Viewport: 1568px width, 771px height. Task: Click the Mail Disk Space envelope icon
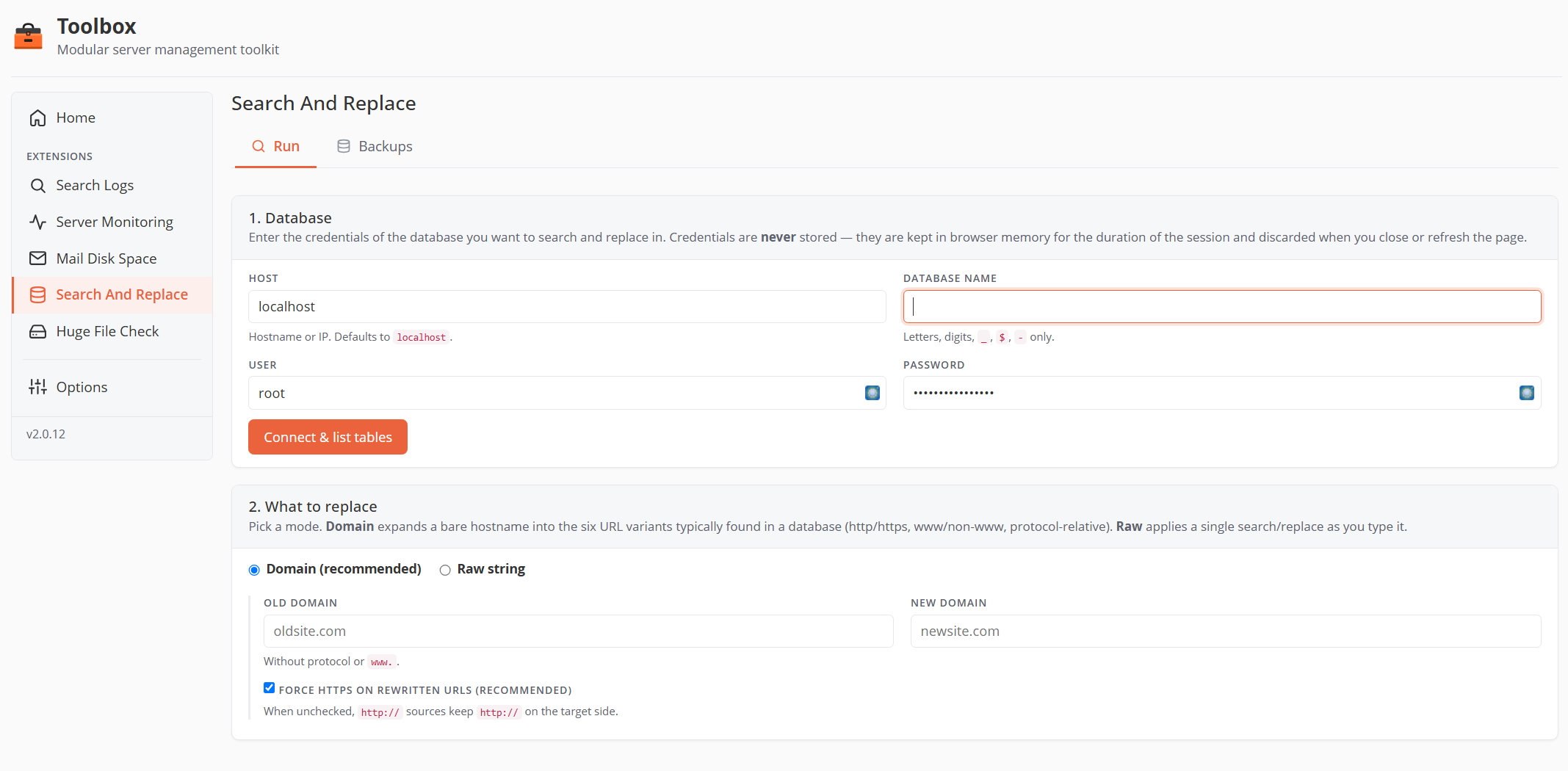point(37,258)
